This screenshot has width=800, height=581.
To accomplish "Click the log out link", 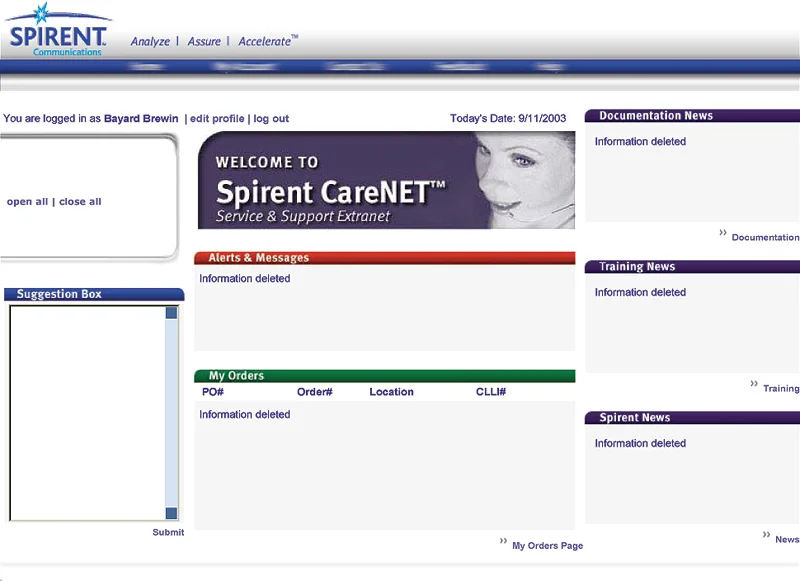I will point(271,118).
